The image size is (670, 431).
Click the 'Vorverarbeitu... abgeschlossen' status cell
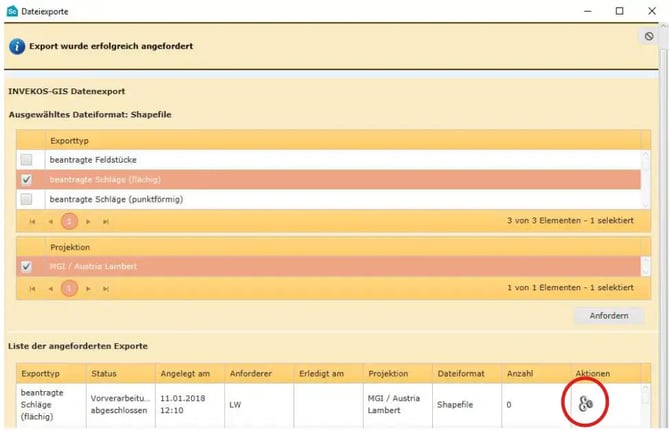pyautogui.click(x=120, y=405)
